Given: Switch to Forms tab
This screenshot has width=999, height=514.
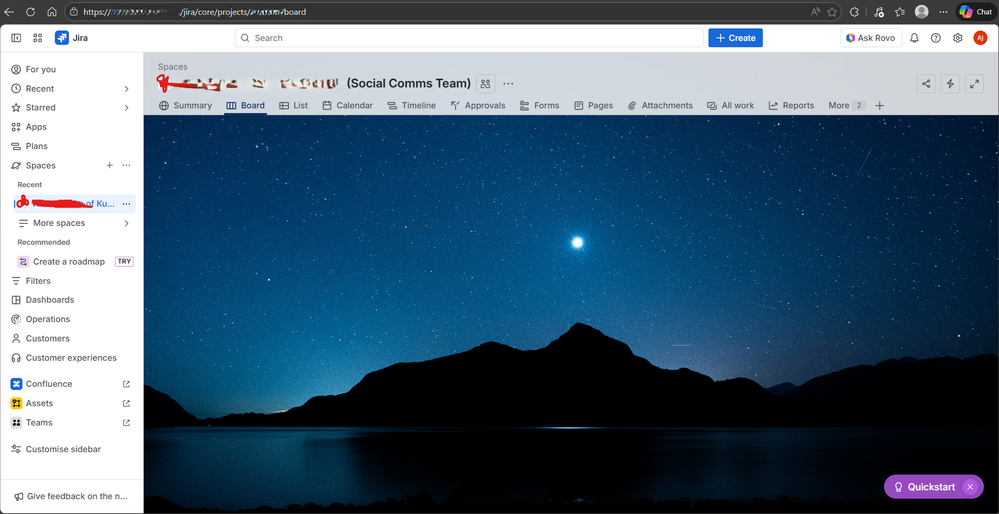Looking at the screenshot, I should (x=540, y=105).
